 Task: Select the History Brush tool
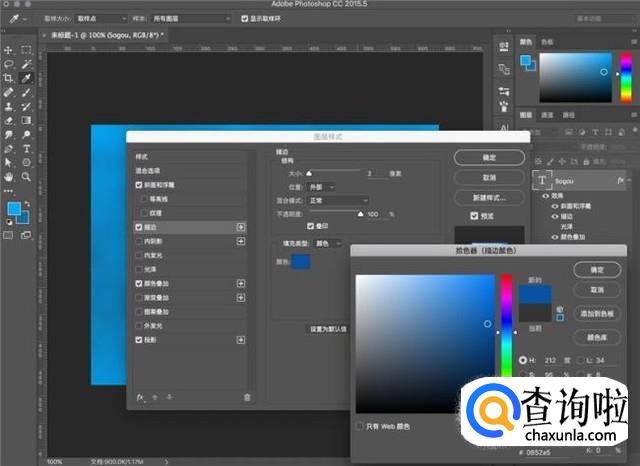(x=26, y=107)
